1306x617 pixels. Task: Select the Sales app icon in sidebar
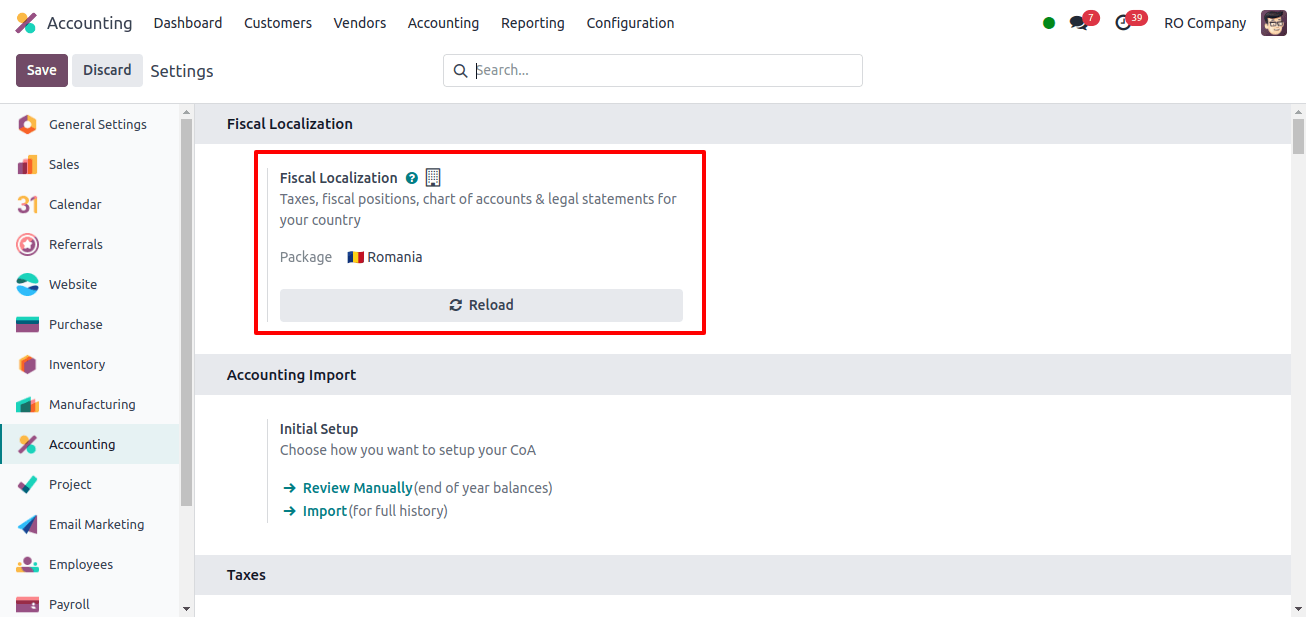pos(27,164)
